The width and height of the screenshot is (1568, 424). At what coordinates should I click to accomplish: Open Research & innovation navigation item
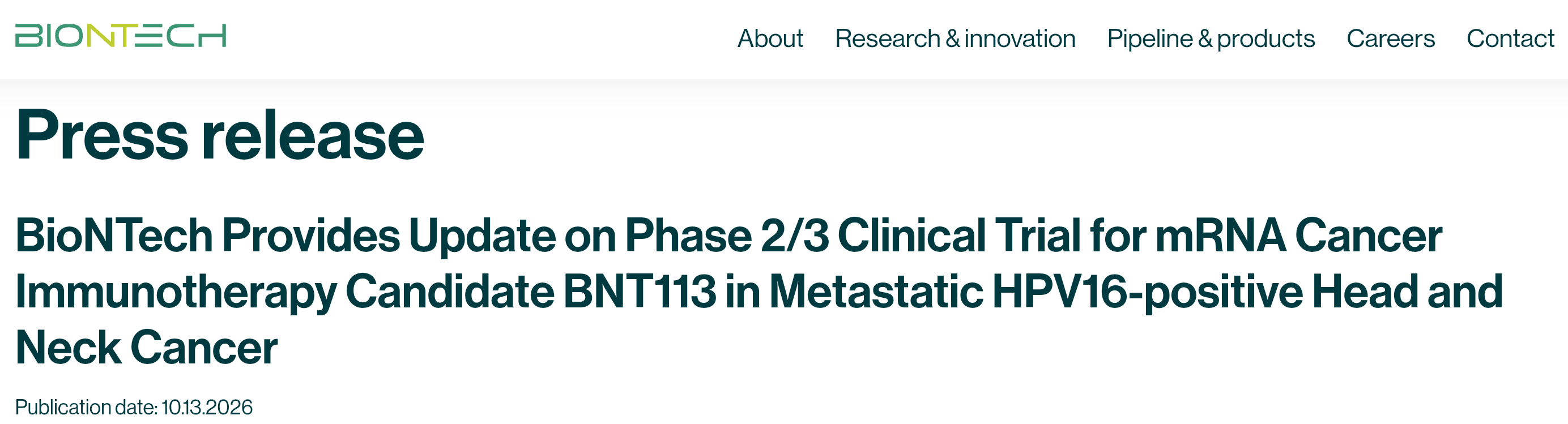click(x=955, y=38)
